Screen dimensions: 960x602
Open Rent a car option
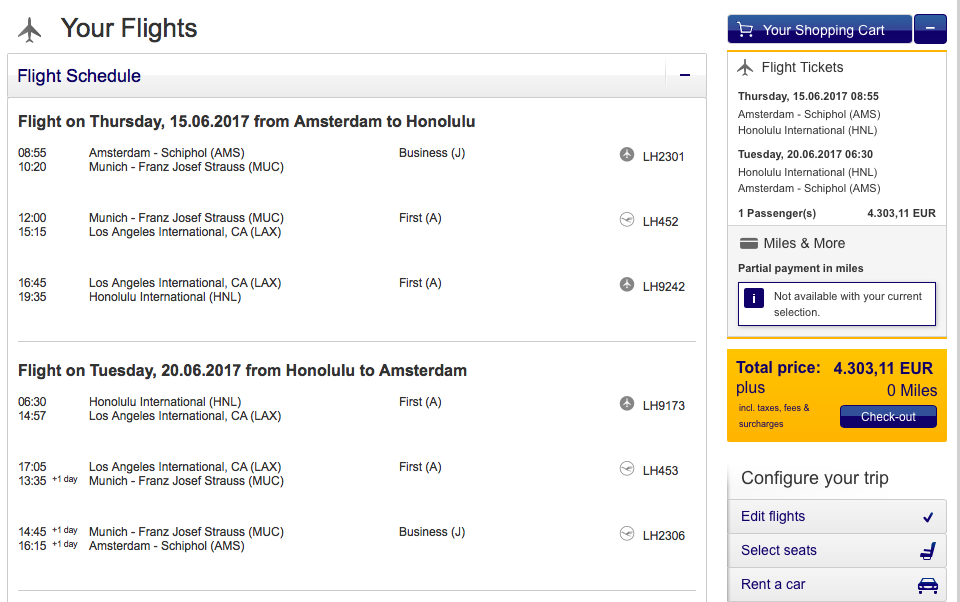coord(837,585)
